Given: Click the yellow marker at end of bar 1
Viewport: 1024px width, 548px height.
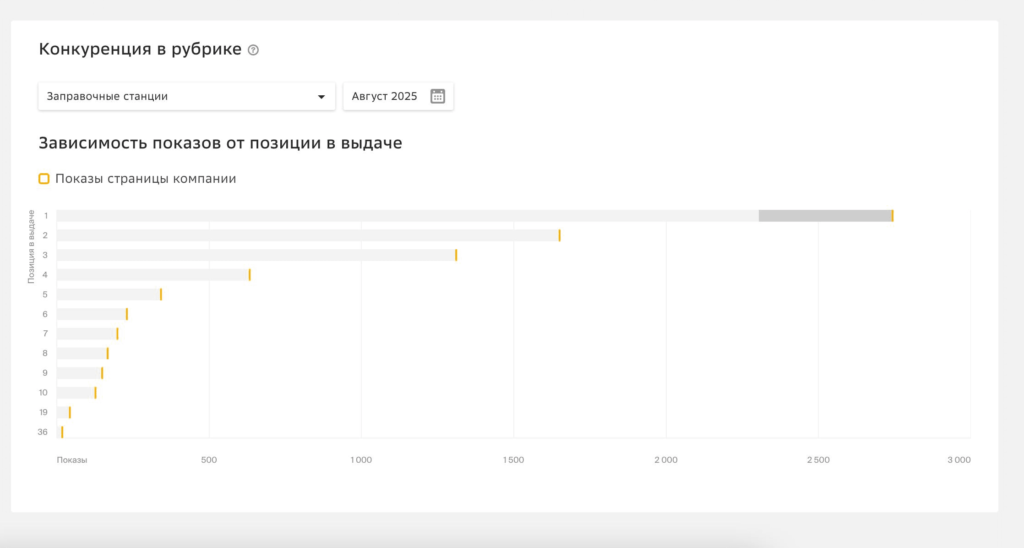Looking at the screenshot, I should tap(893, 216).
